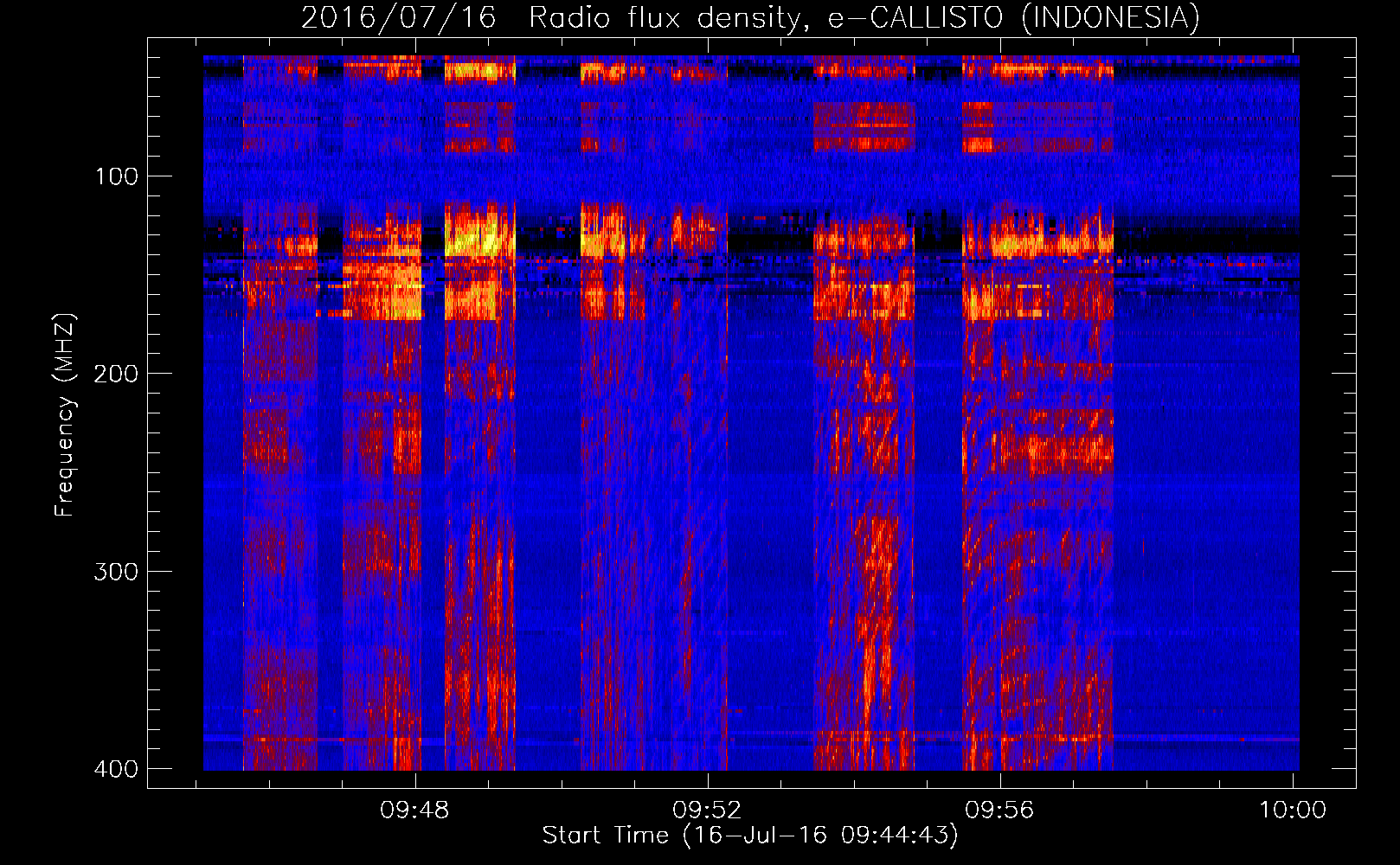Click the 09:52 time tick label

click(708, 811)
